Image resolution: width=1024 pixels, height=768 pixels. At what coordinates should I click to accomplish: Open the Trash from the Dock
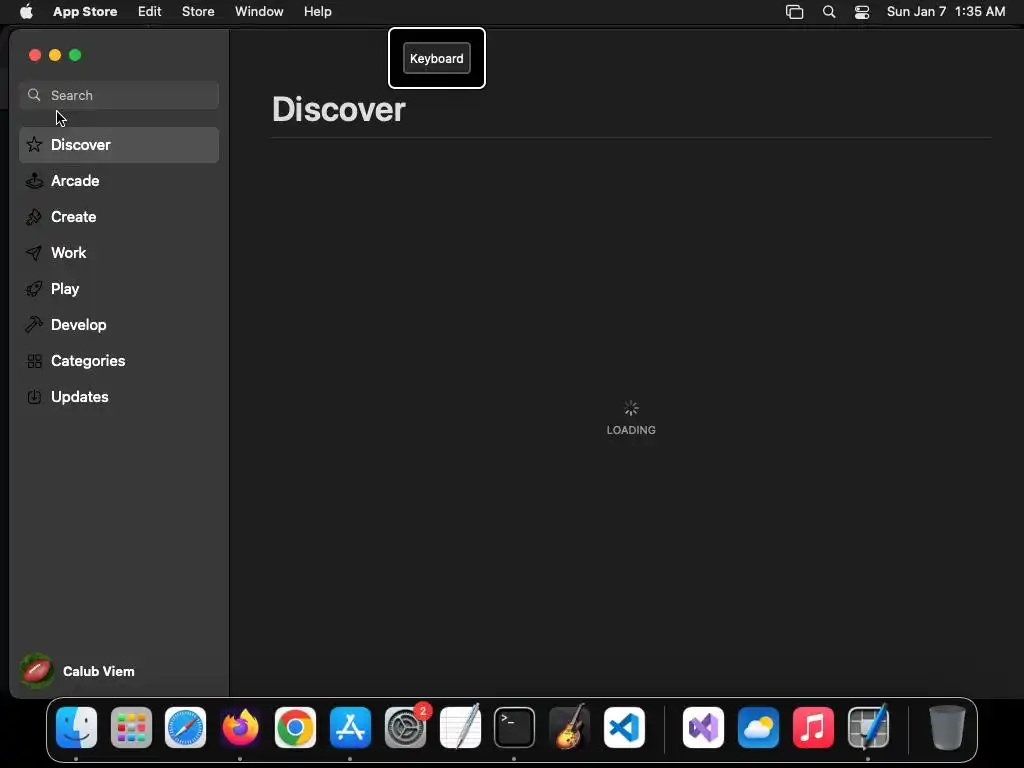click(x=947, y=728)
